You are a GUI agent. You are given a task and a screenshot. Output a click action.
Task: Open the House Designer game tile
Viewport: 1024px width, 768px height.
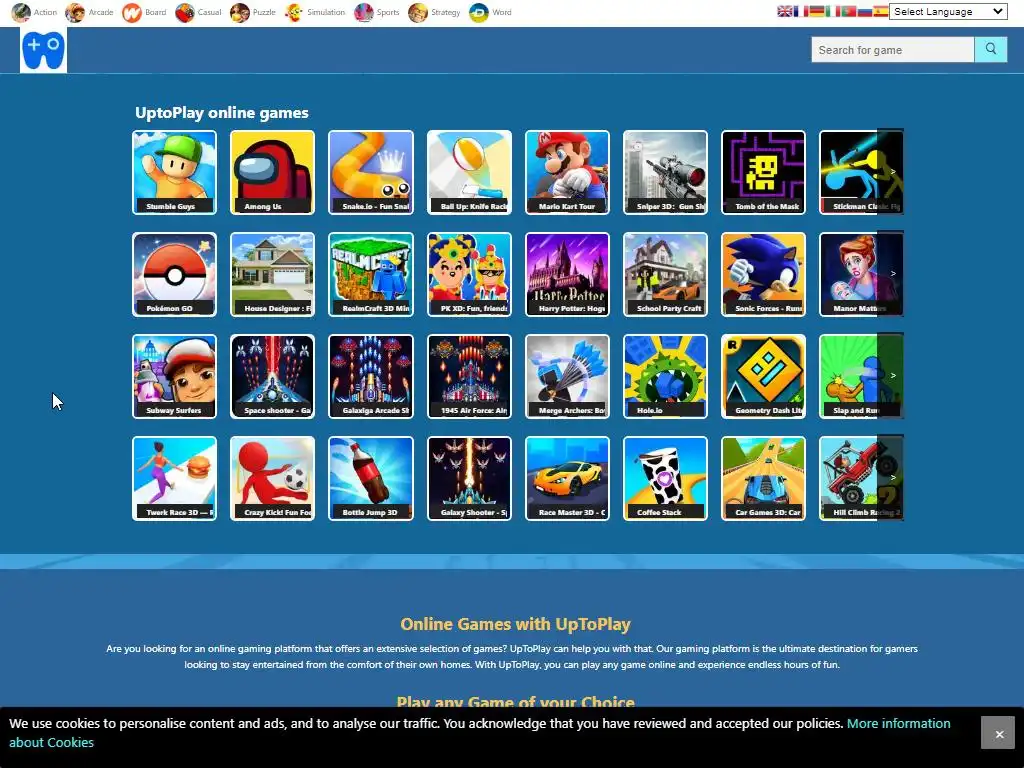(272, 274)
